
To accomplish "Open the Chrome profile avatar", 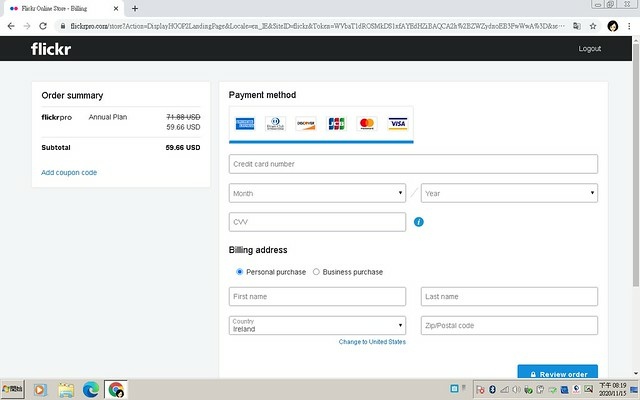I will pyautogui.click(x=613, y=26).
